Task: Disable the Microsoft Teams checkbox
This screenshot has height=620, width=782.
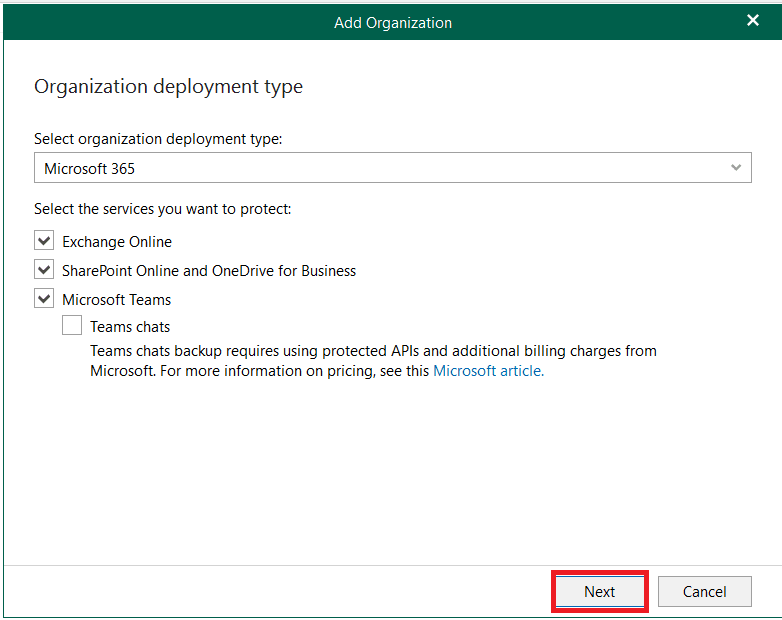Action: pyautogui.click(x=44, y=299)
